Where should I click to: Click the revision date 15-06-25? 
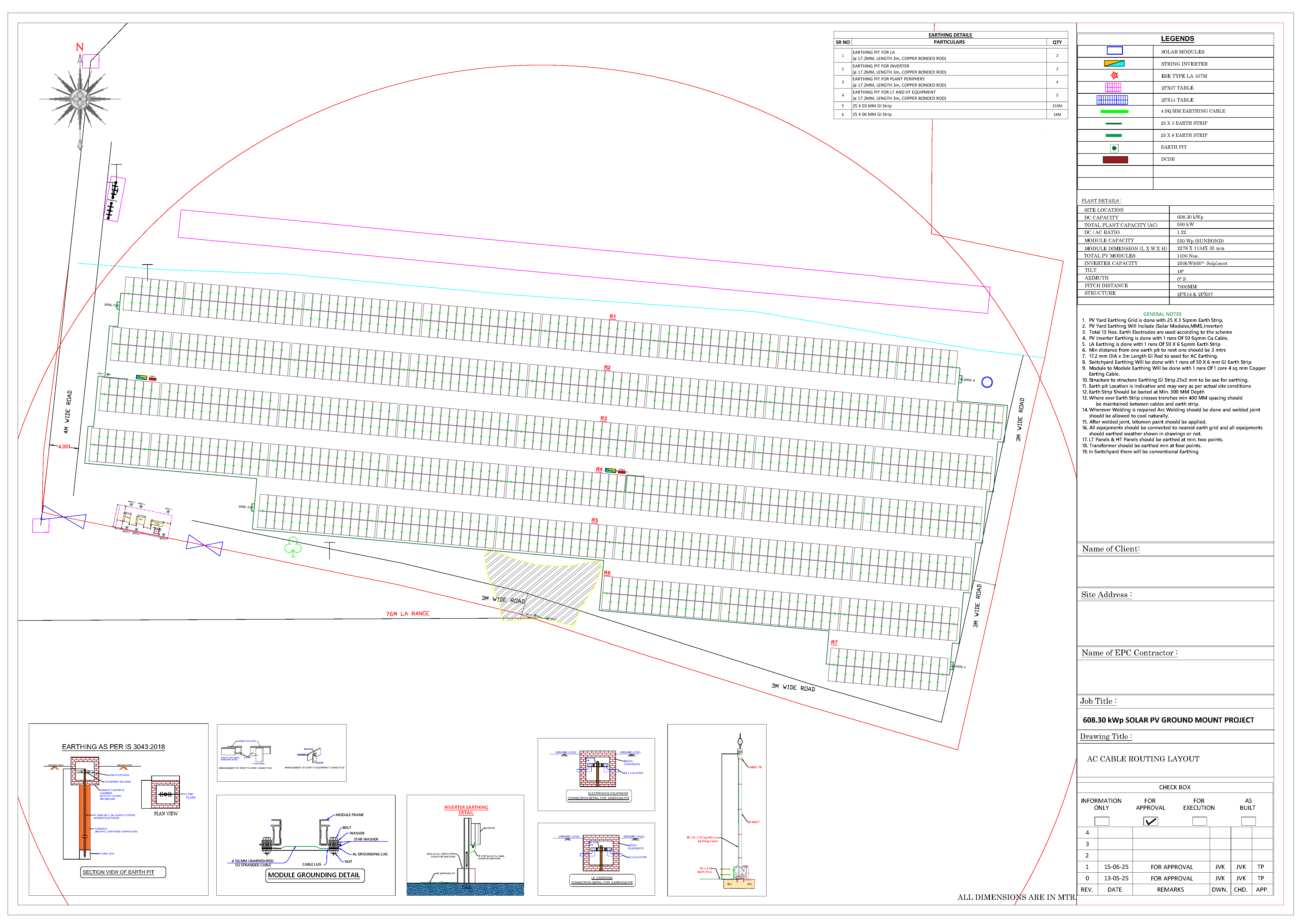[x=1116, y=867]
